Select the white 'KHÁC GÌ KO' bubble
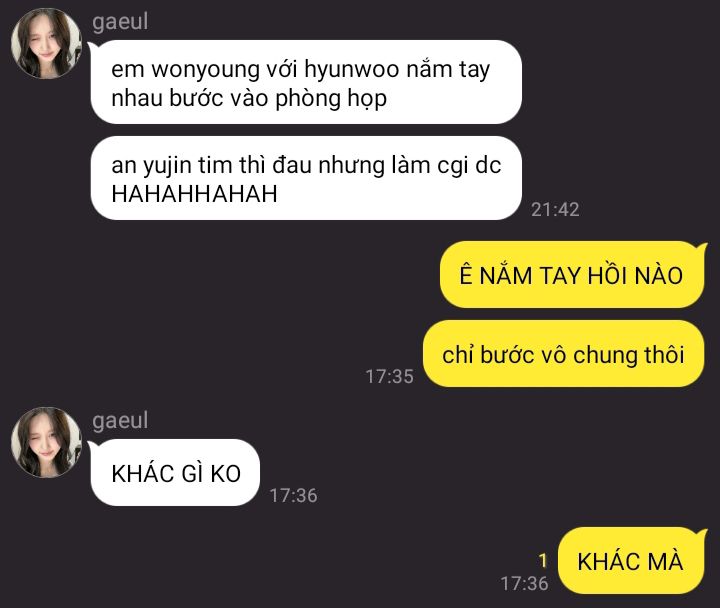720x608 pixels. [x=175, y=473]
